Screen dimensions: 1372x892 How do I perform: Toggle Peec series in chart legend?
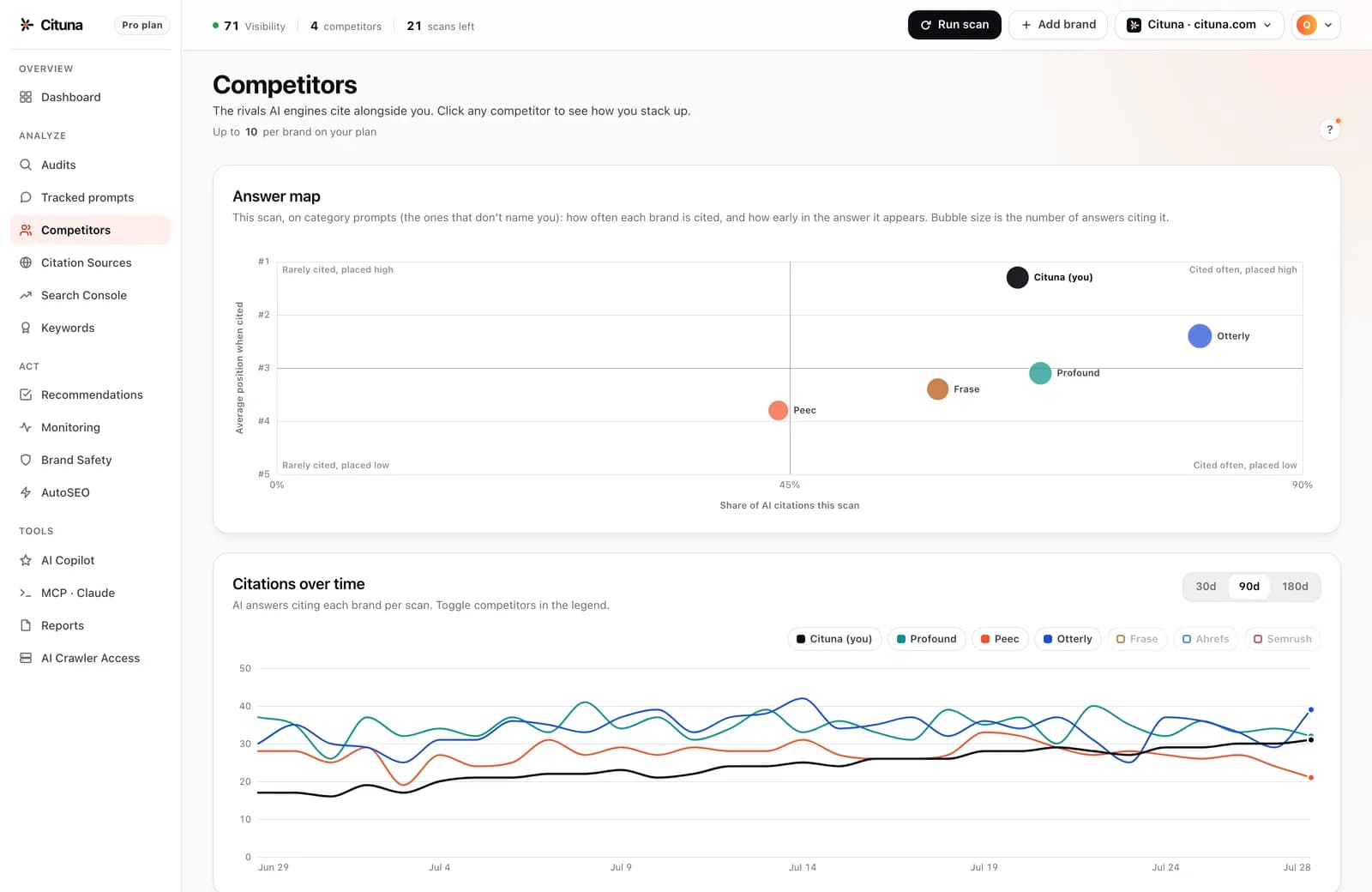tap(1000, 639)
